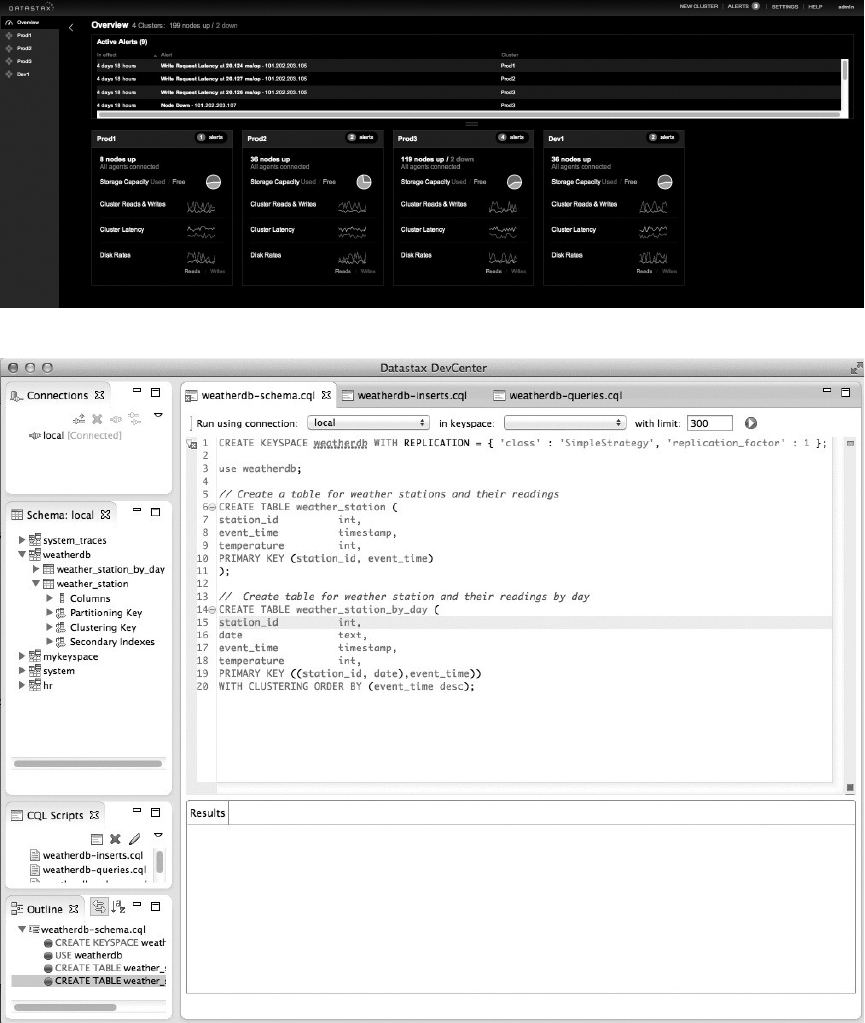Open ALERTS in OpsCenter header

(743, 7)
